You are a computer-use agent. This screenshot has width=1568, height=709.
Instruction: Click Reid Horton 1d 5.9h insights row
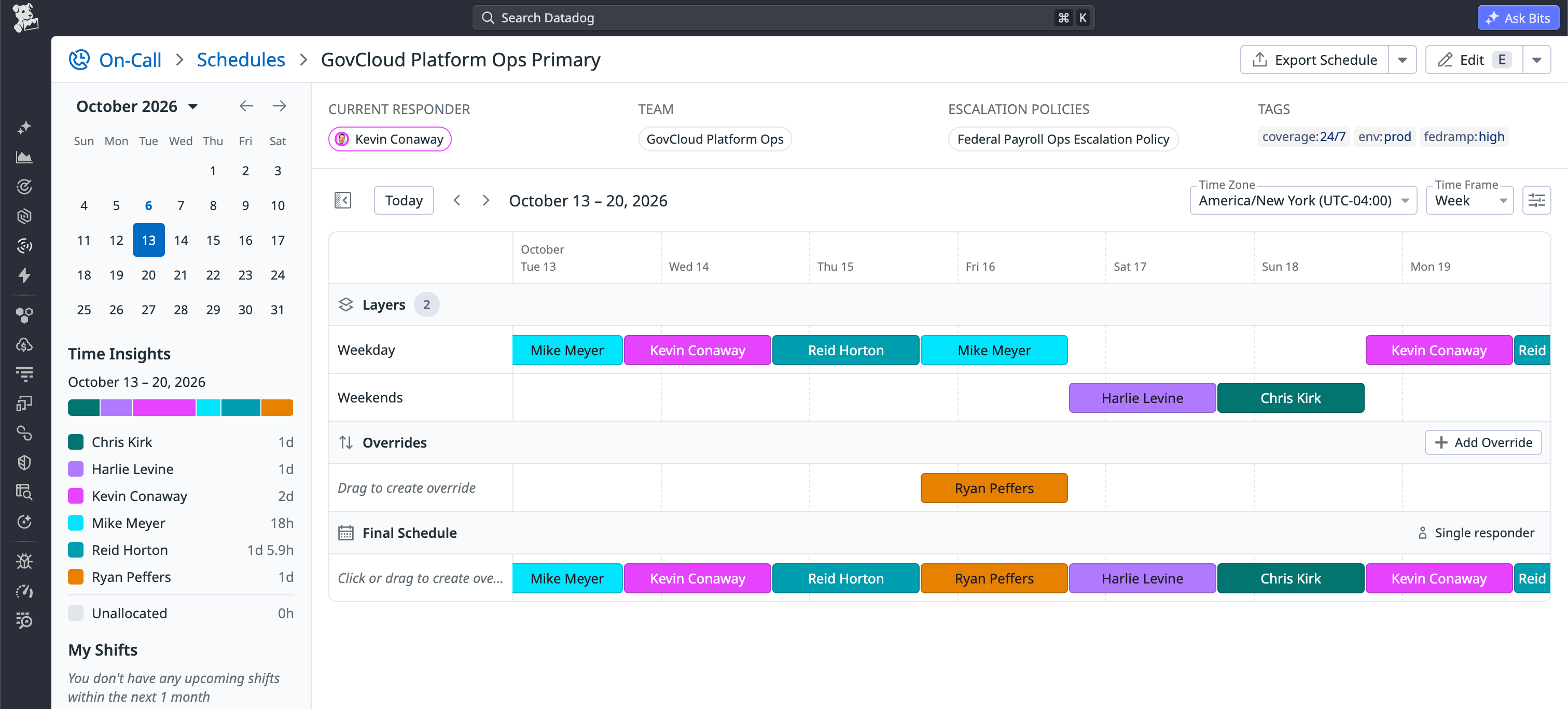[181, 550]
